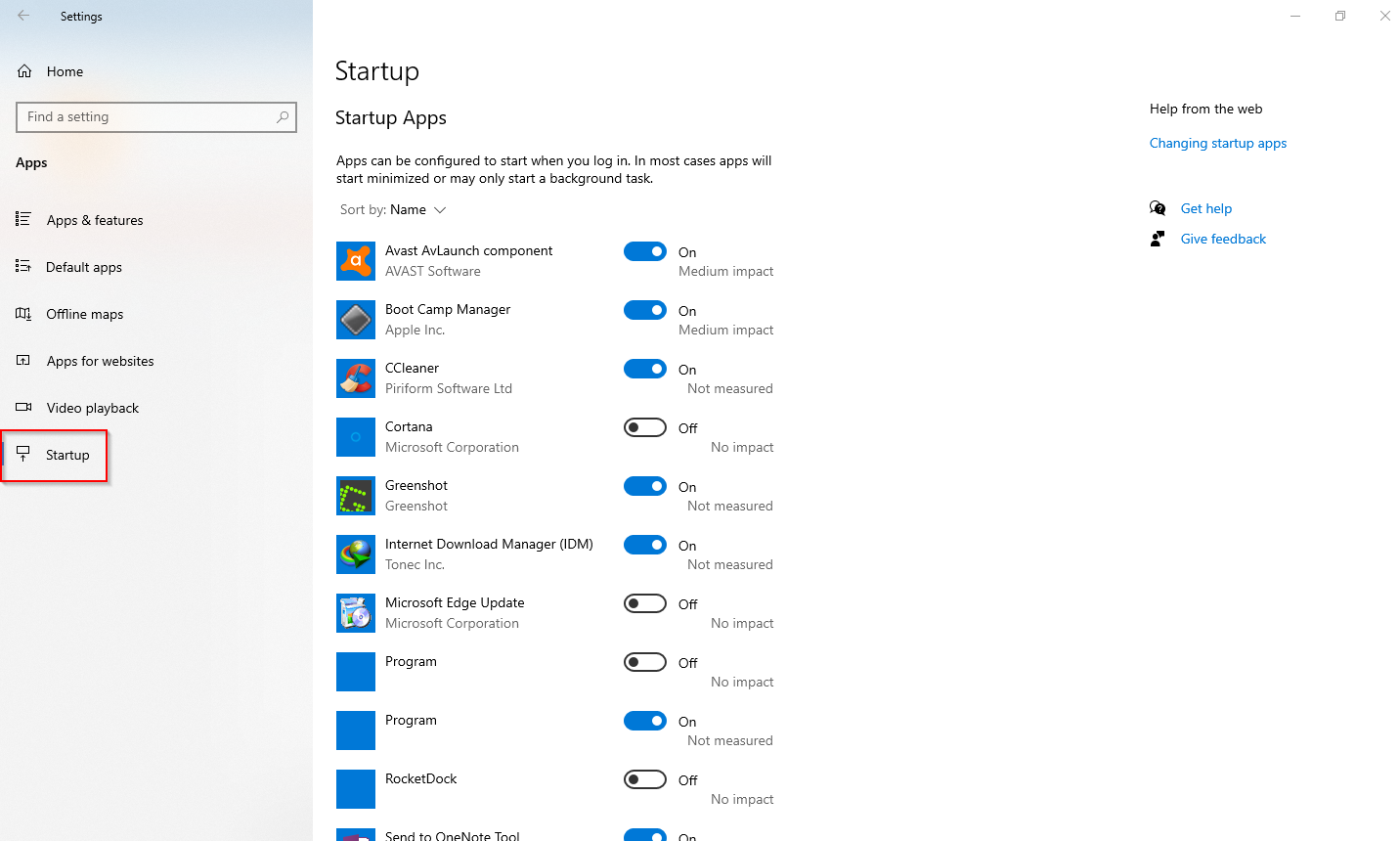Click the search magnifier icon
The height and width of the screenshot is (841, 1400).
283,116
